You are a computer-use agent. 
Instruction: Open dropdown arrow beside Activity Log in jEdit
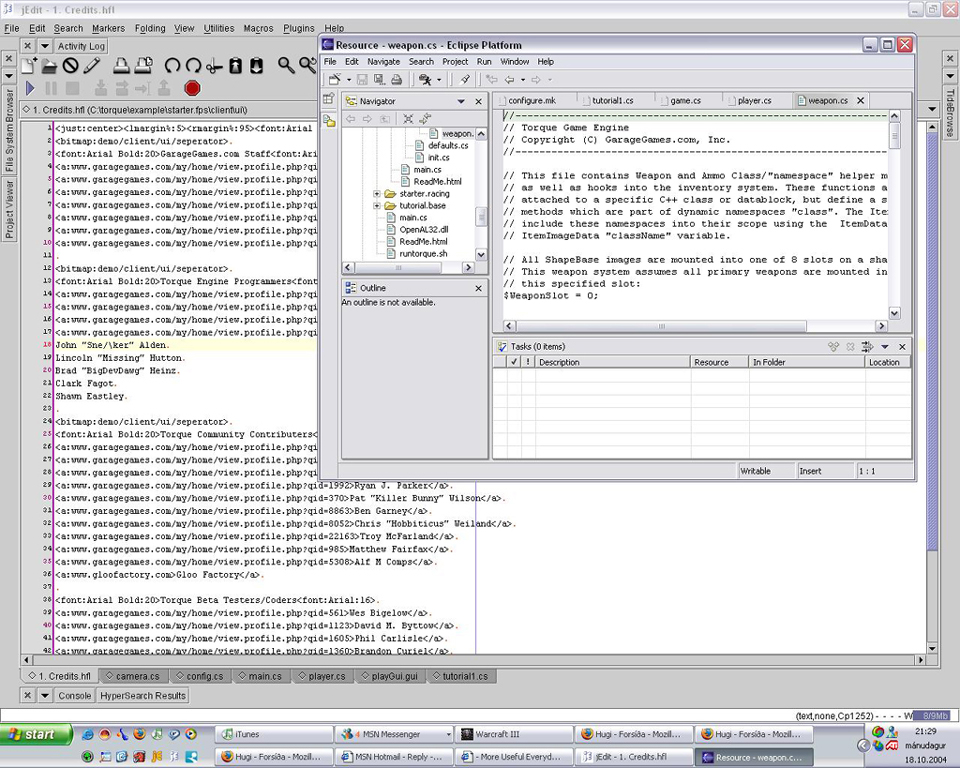(45, 46)
